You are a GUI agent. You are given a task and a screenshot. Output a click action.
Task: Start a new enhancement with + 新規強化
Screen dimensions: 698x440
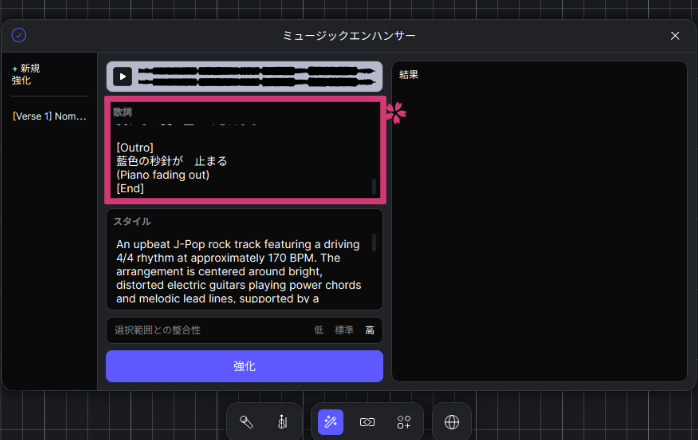[26, 74]
